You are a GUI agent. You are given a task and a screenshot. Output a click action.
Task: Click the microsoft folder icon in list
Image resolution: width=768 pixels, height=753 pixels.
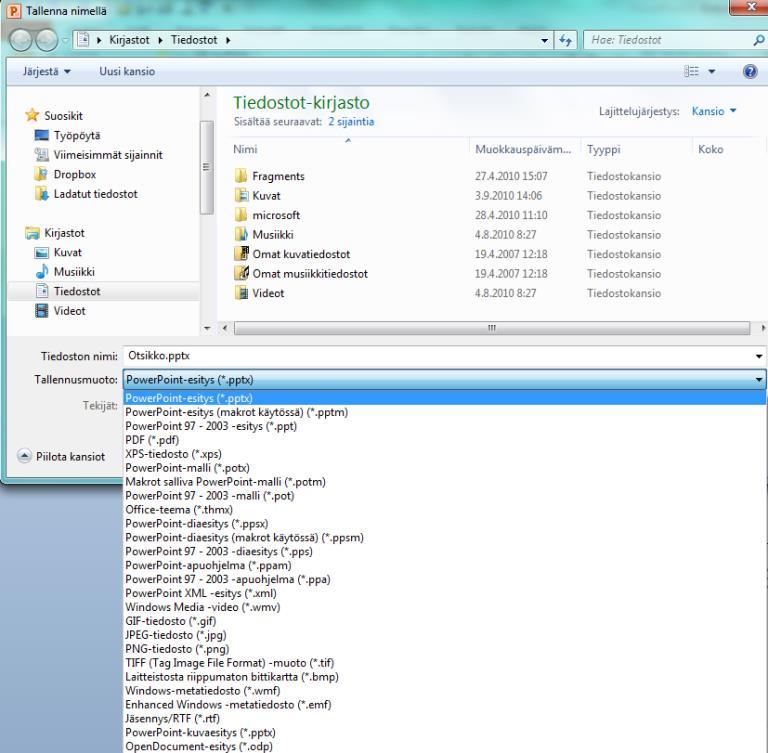241,215
